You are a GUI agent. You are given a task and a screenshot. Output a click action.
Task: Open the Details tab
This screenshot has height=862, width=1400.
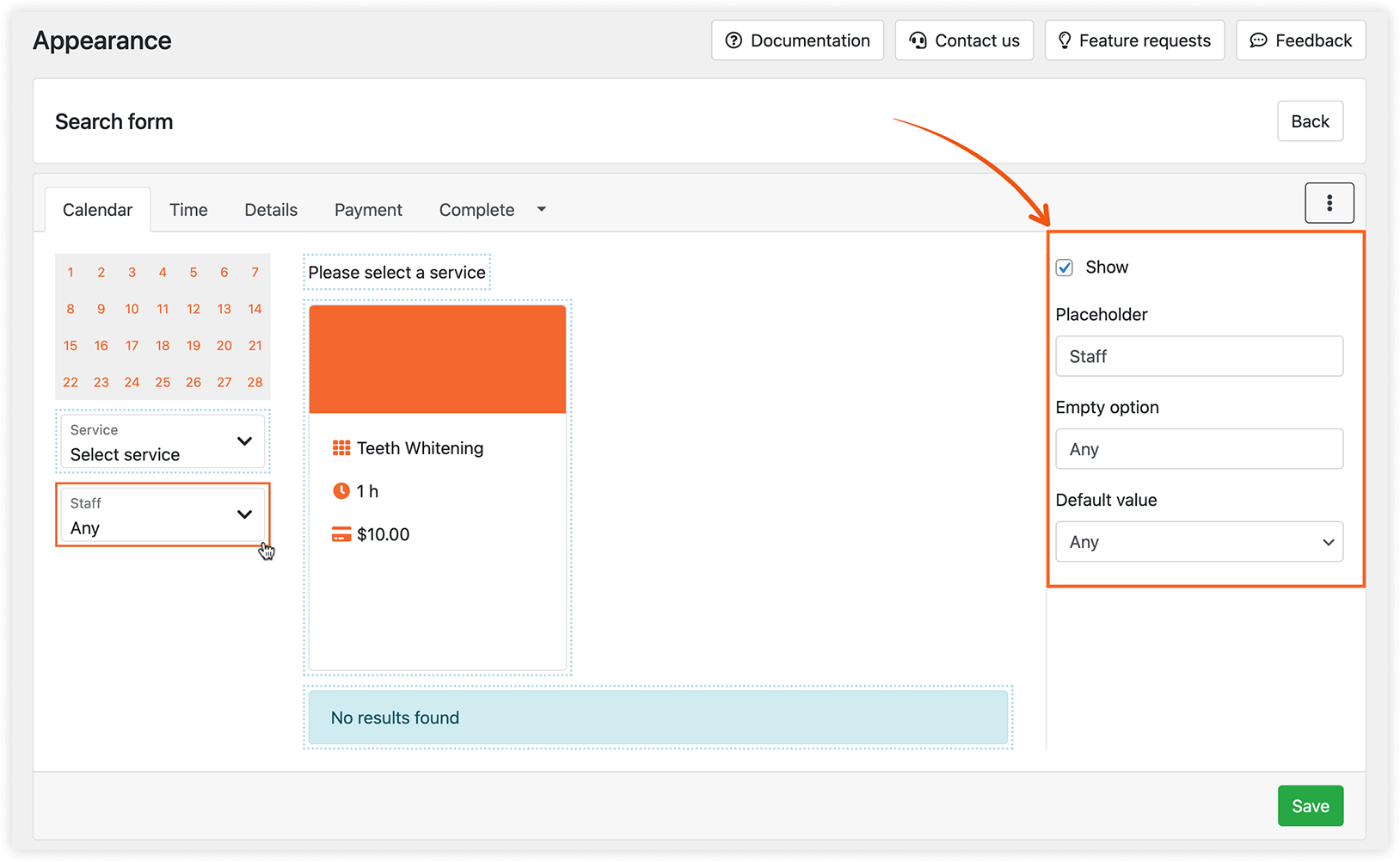pyautogui.click(x=270, y=209)
